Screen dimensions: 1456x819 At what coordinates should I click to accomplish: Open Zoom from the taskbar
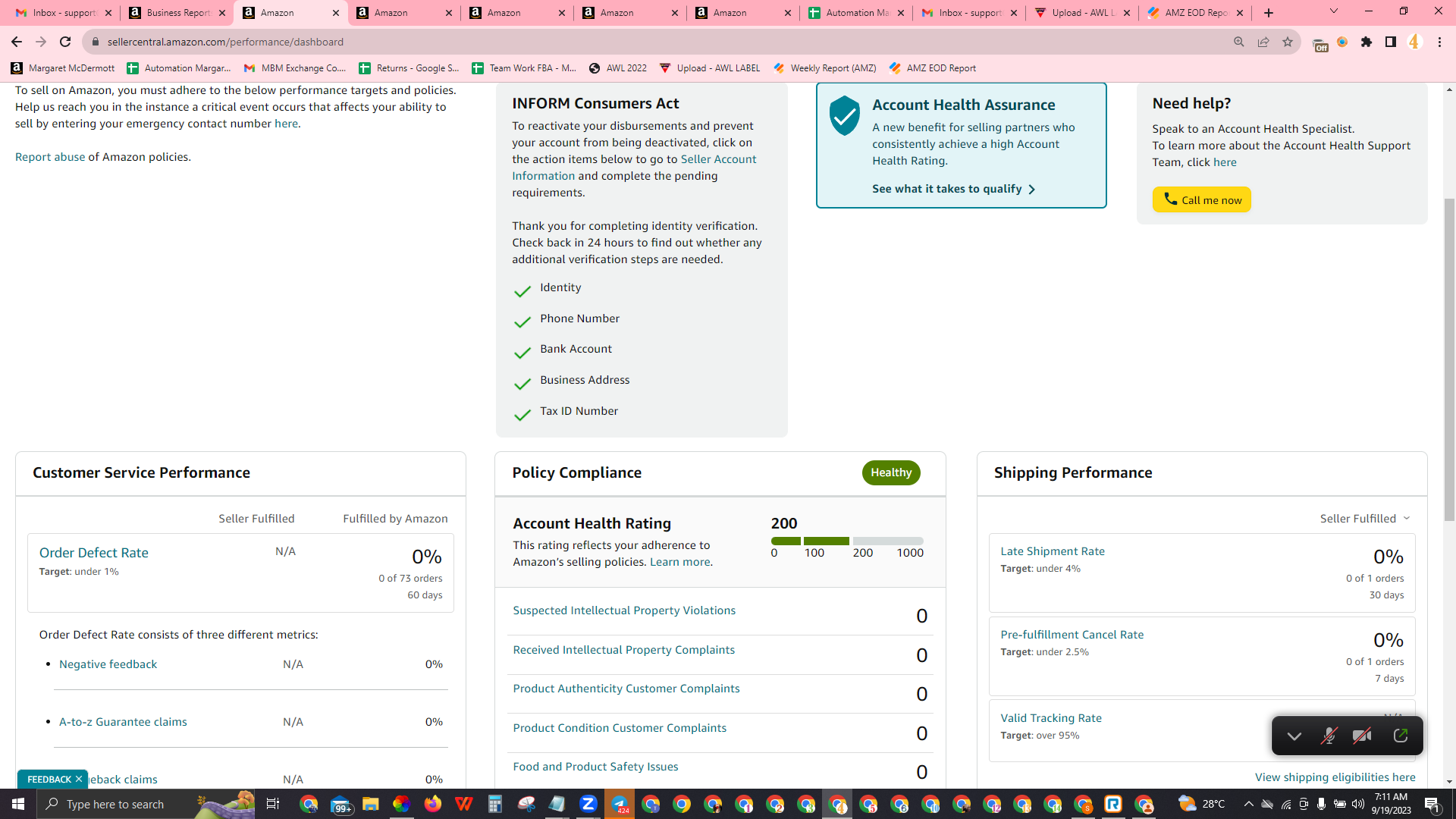click(588, 804)
